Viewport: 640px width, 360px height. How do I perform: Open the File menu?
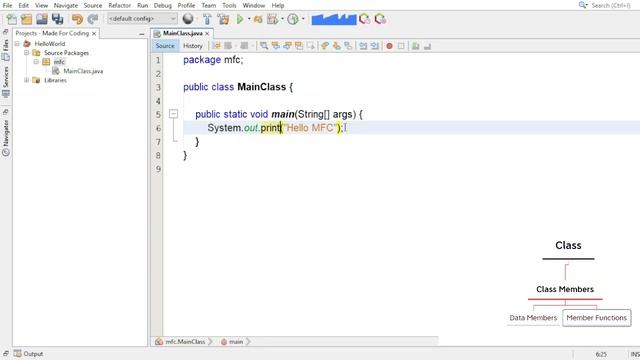tap(7, 5)
